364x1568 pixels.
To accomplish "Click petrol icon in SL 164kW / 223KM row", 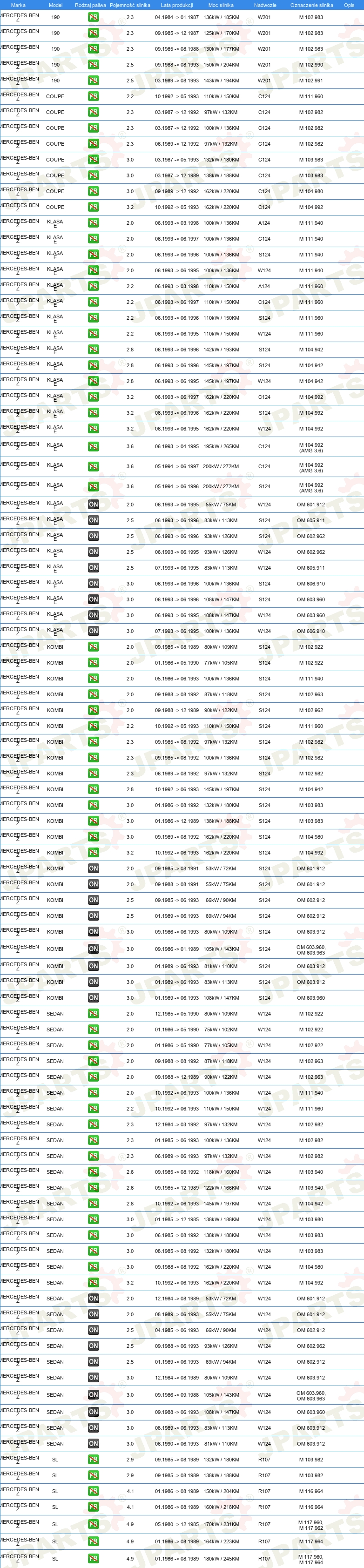I will (93, 1541).
